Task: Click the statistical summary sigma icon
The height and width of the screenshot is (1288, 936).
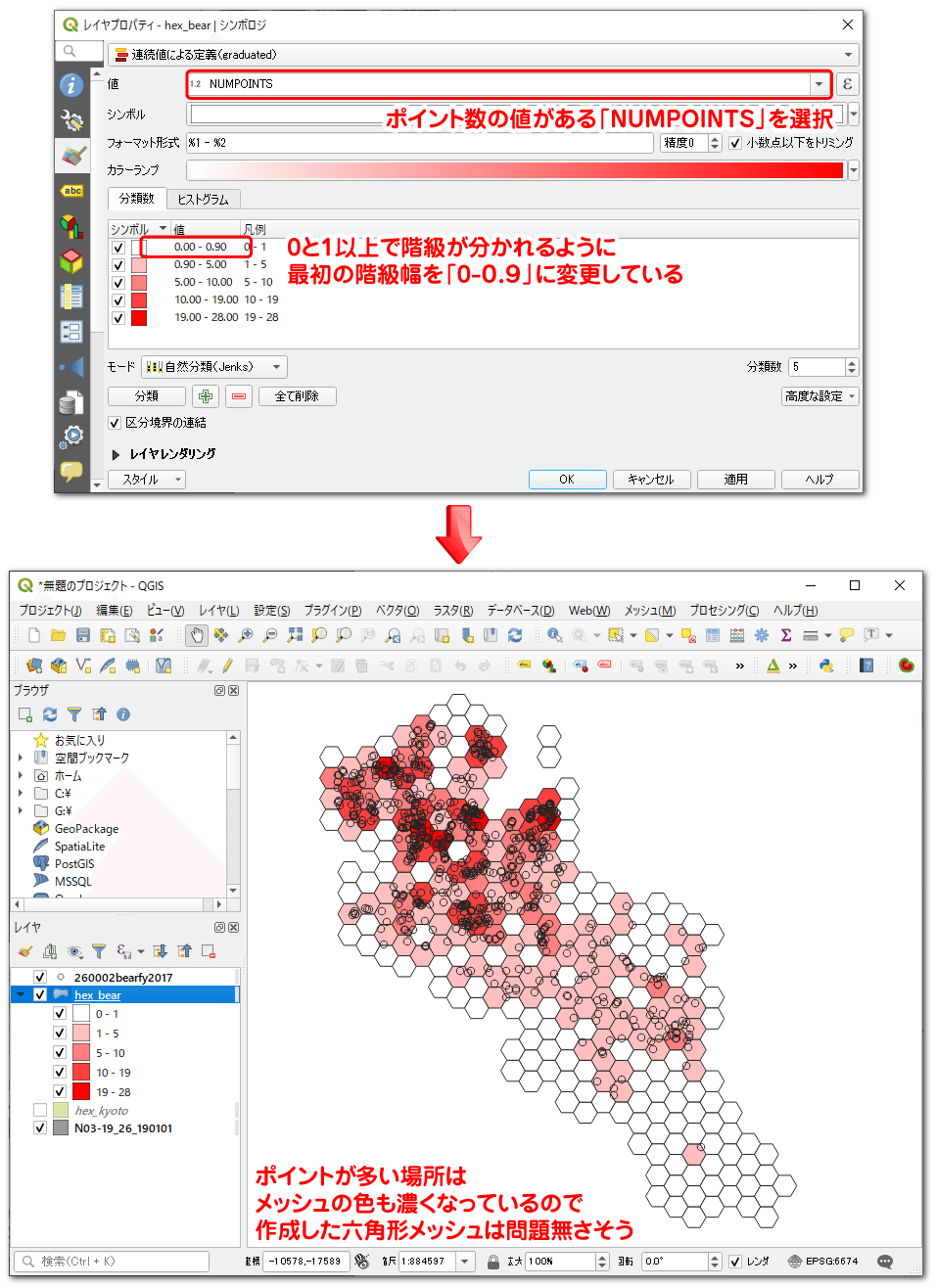Action: coord(786,635)
